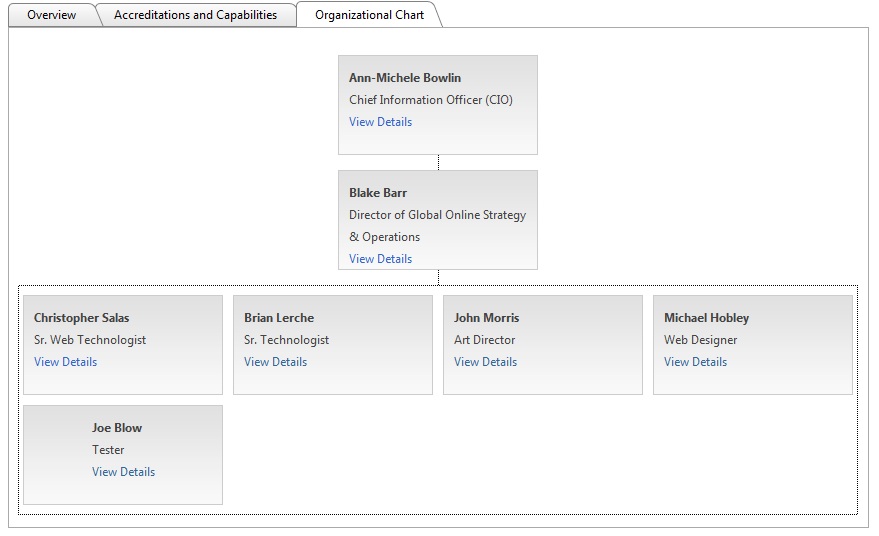879x536 pixels.
Task: Click the John Morris name
Action: (487, 318)
